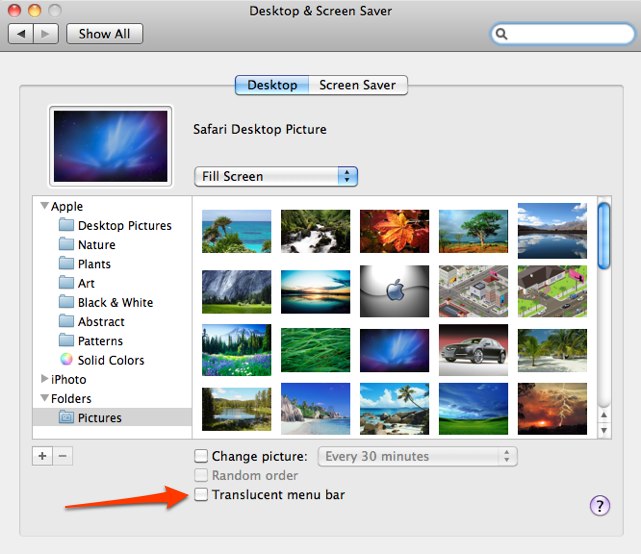Select the Pictures folder under Folders
This screenshot has width=641, height=554.
pyautogui.click(x=112, y=417)
